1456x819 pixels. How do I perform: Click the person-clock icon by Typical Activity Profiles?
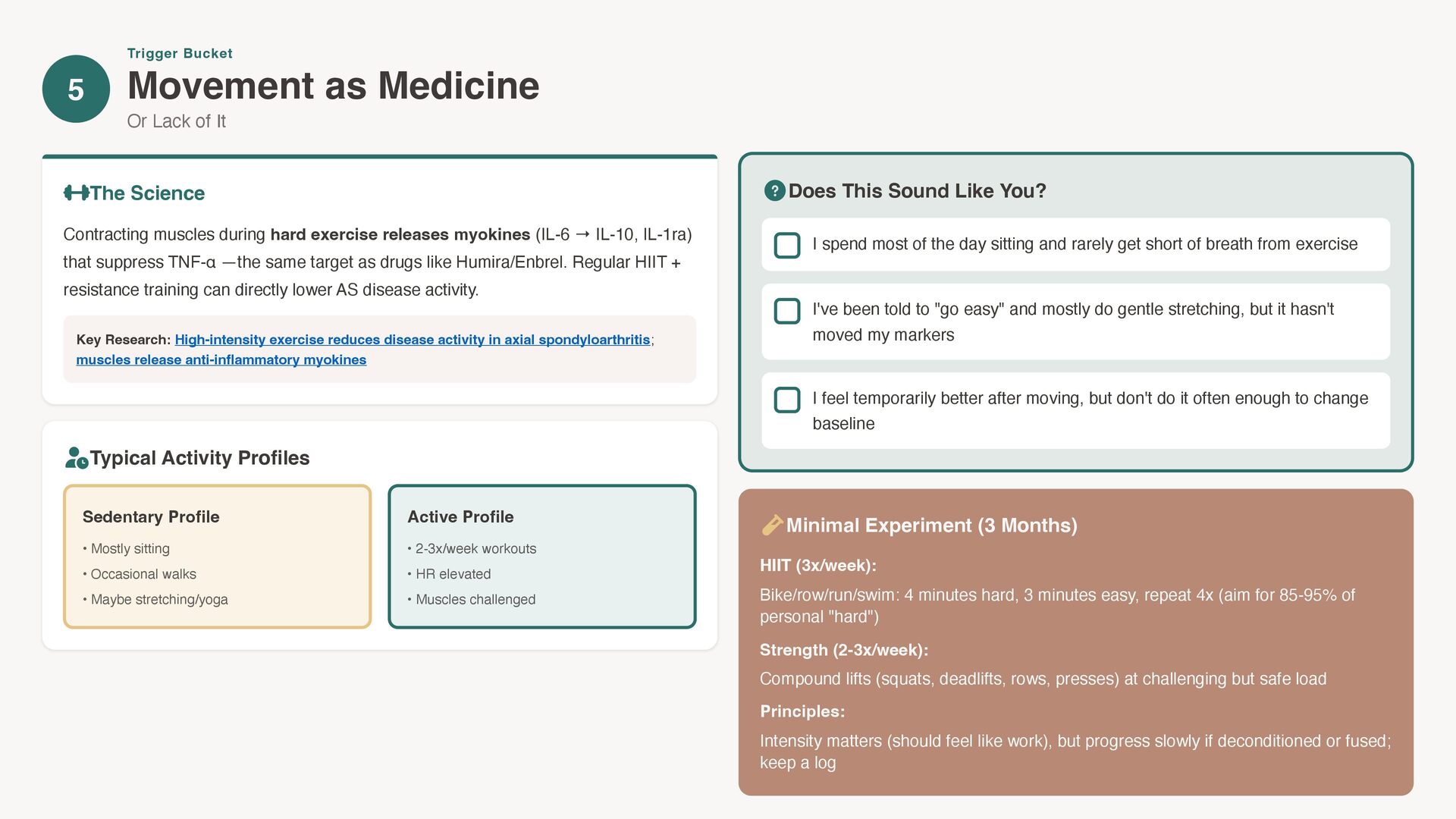click(76, 458)
